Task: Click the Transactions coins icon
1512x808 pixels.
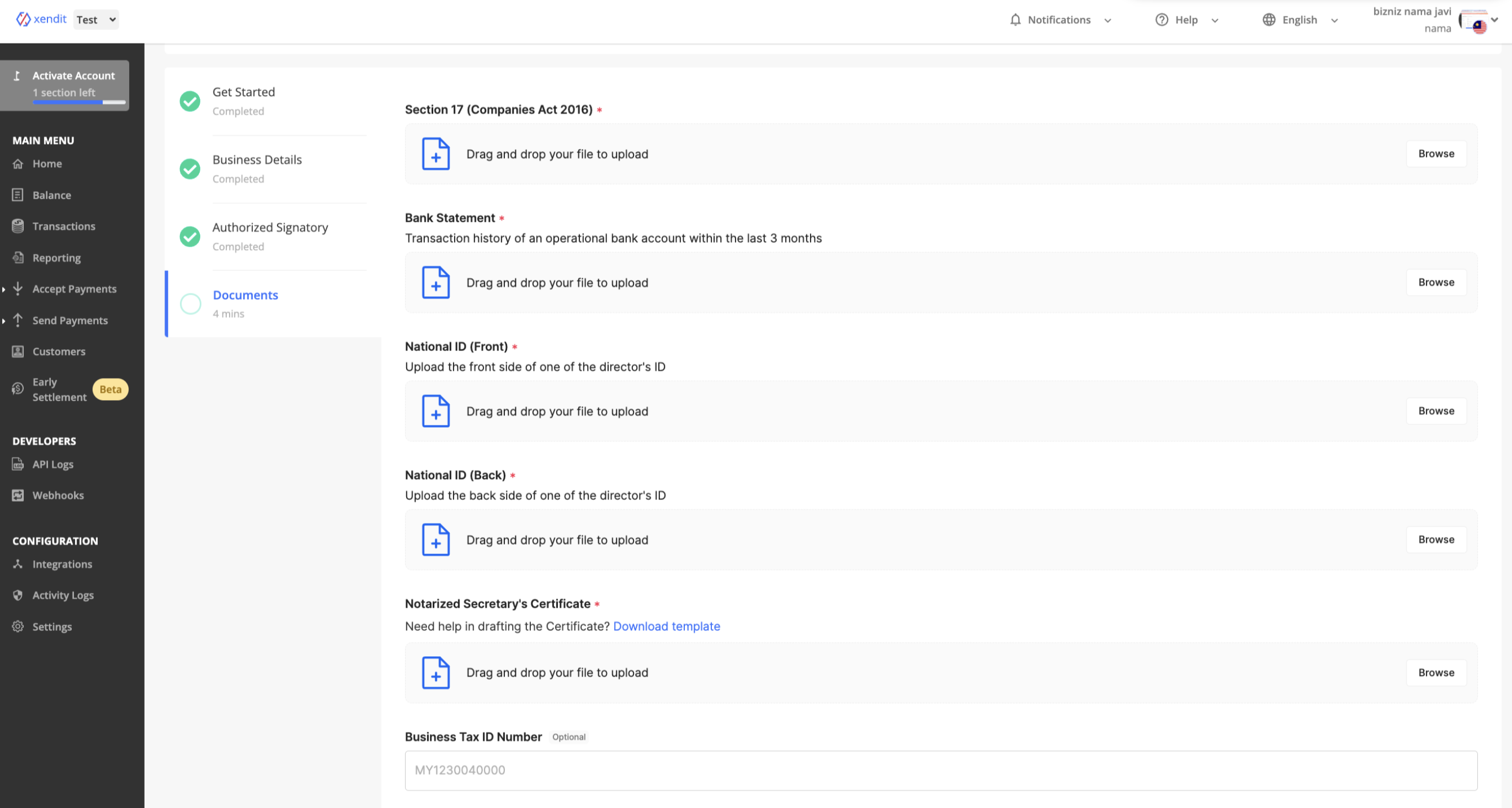Action: point(18,226)
